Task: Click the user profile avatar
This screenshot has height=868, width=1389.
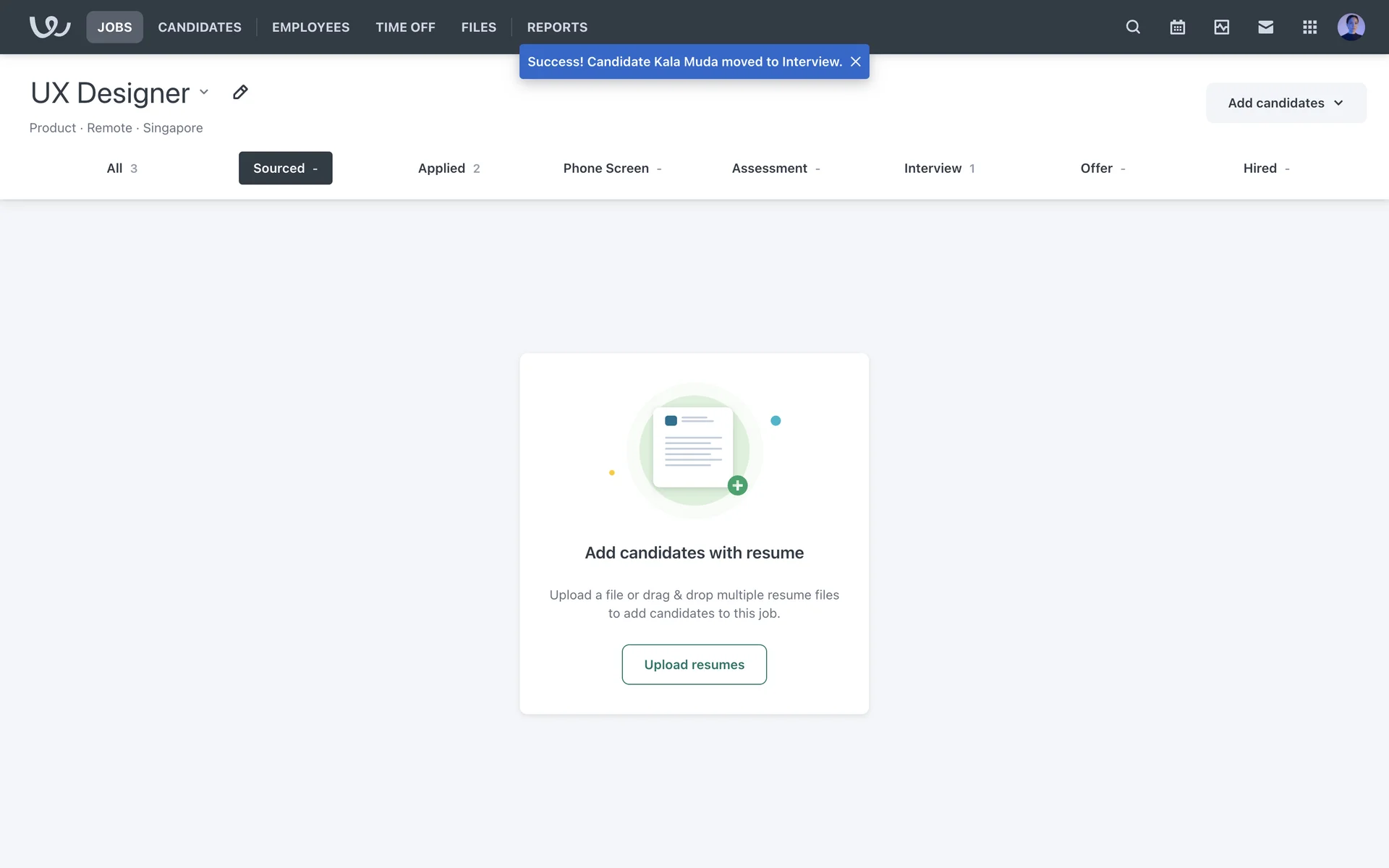Action: (x=1351, y=27)
